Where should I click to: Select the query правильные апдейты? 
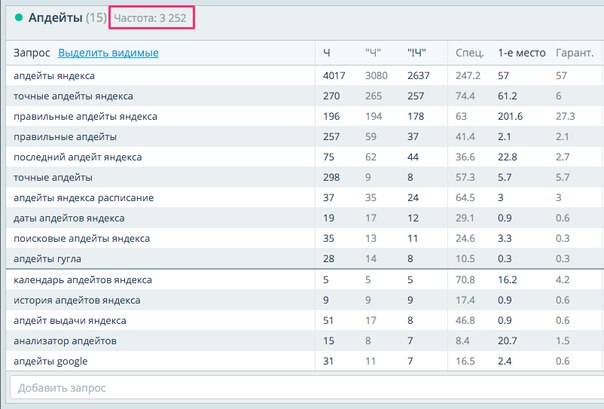click(x=65, y=137)
